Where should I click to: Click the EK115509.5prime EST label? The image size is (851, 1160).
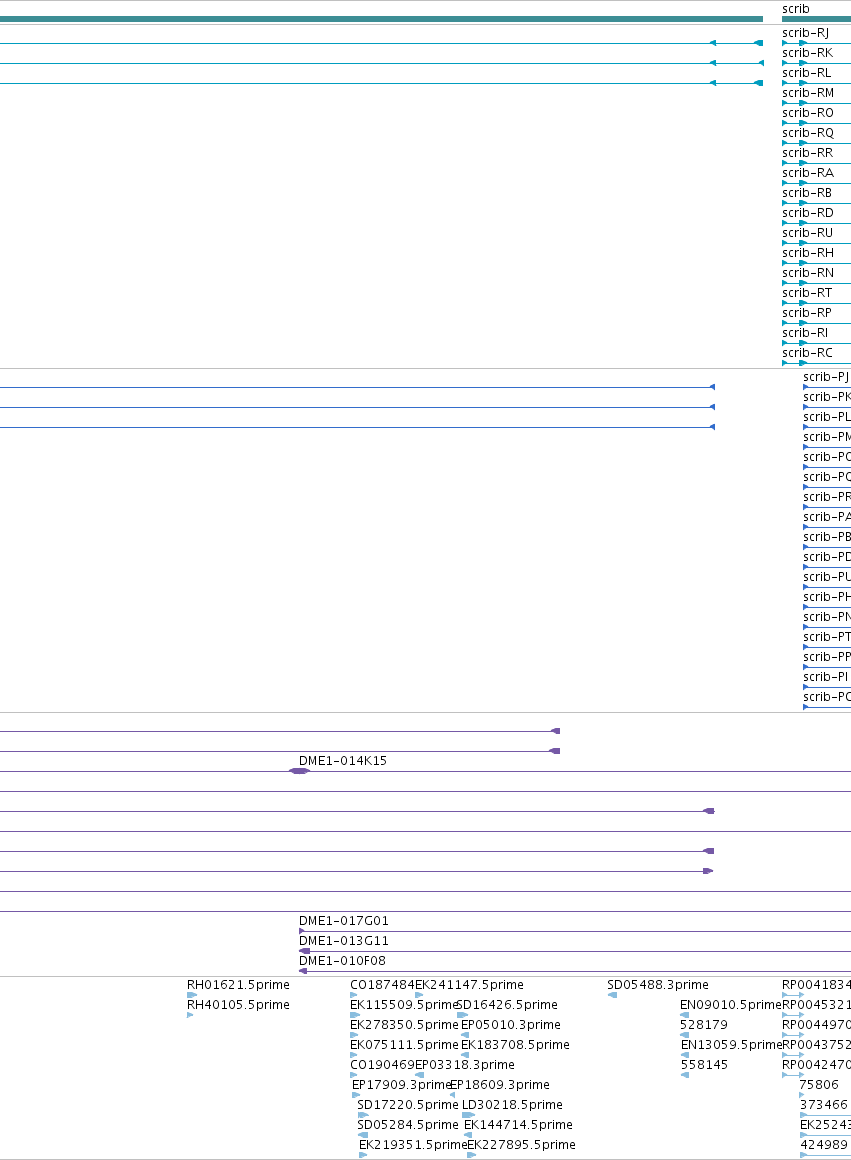click(404, 1005)
